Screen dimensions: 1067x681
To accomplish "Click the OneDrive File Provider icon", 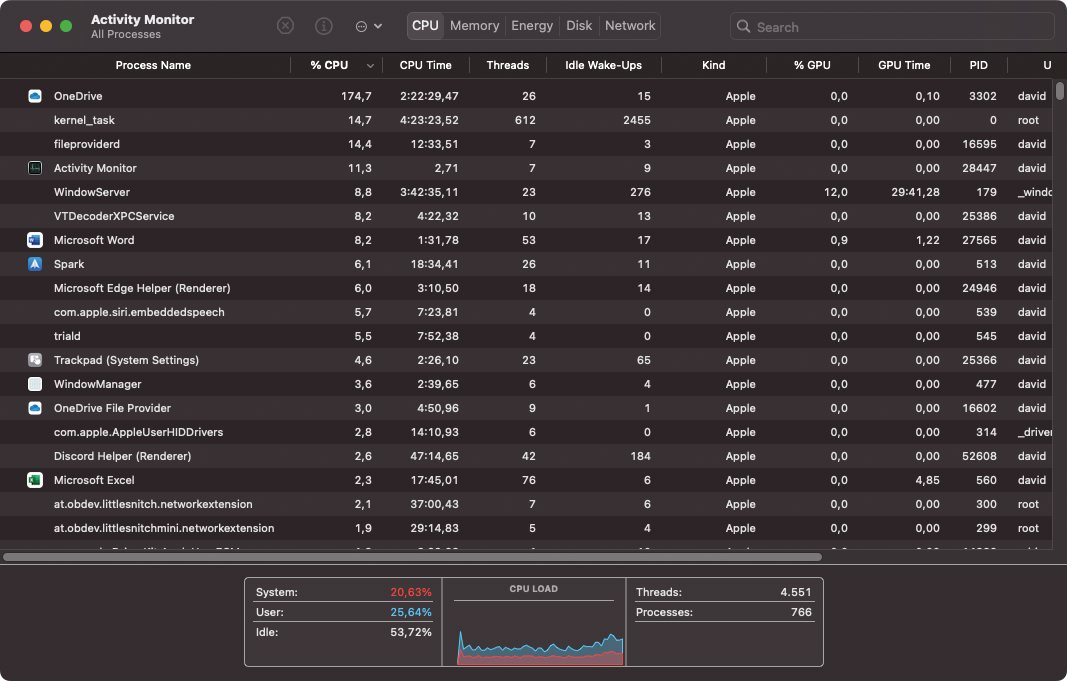I will point(35,408).
